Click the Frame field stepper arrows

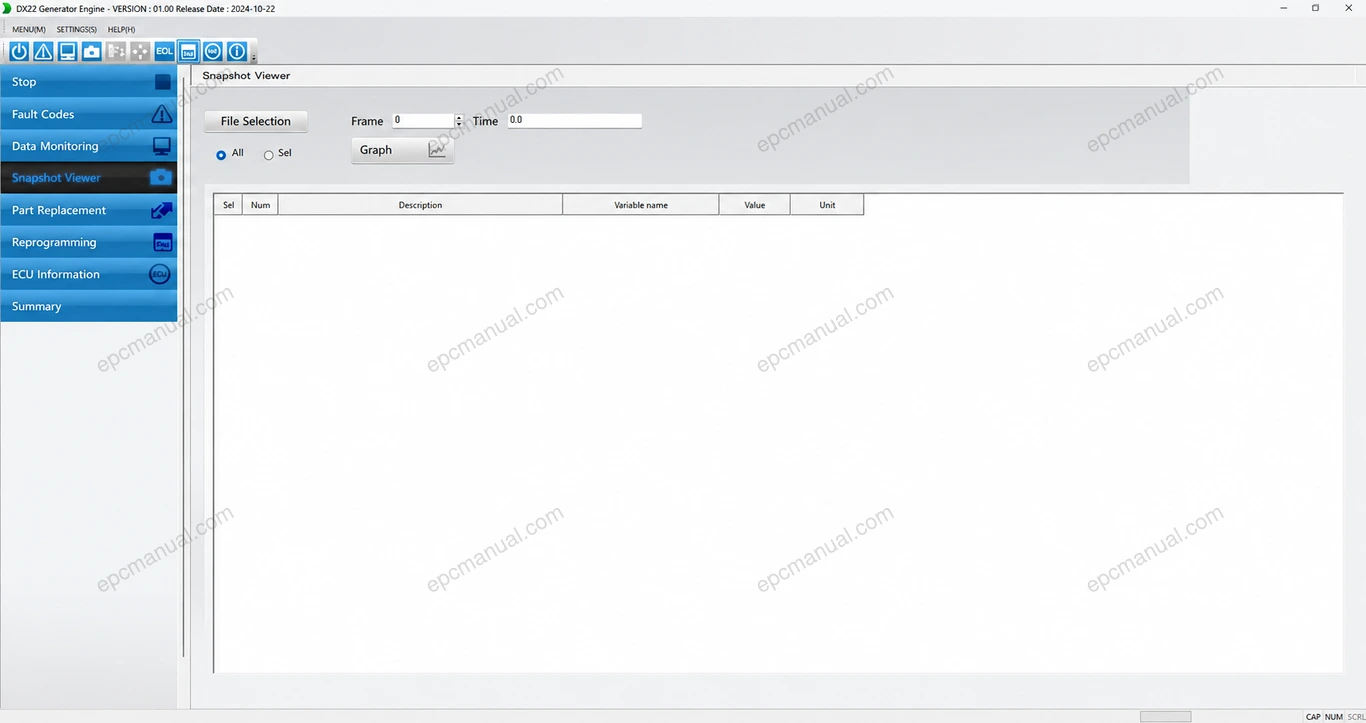459,120
